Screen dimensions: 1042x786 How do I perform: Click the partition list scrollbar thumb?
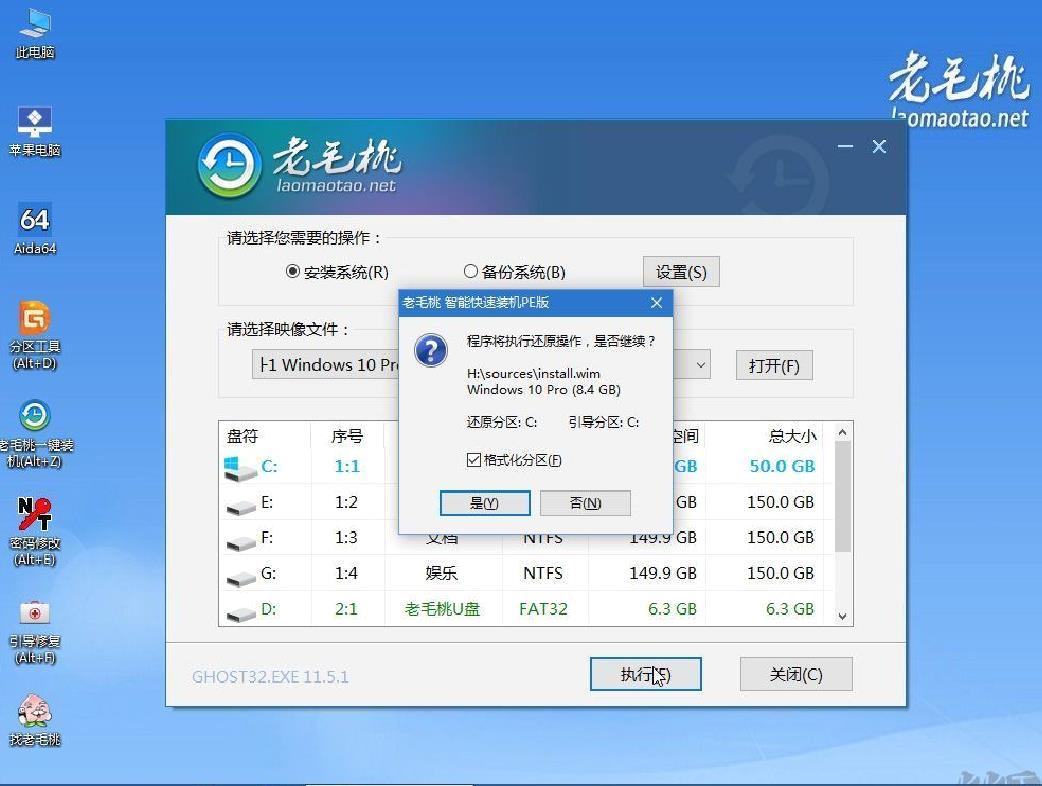point(843,497)
